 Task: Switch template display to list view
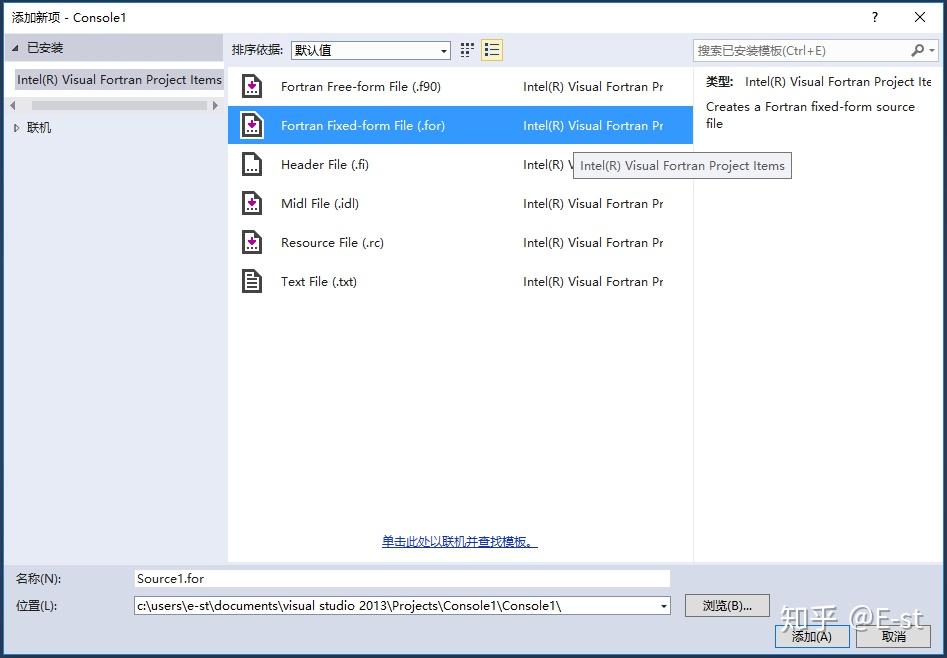coord(491,49)
